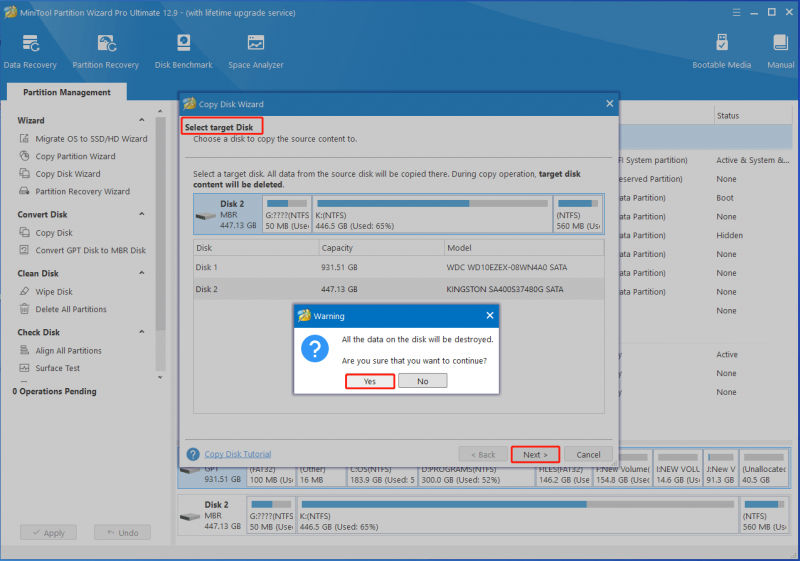800x561 pixels.
Task: Select Surface Test option
Action: pyautogui.click(x=58, y=368)
